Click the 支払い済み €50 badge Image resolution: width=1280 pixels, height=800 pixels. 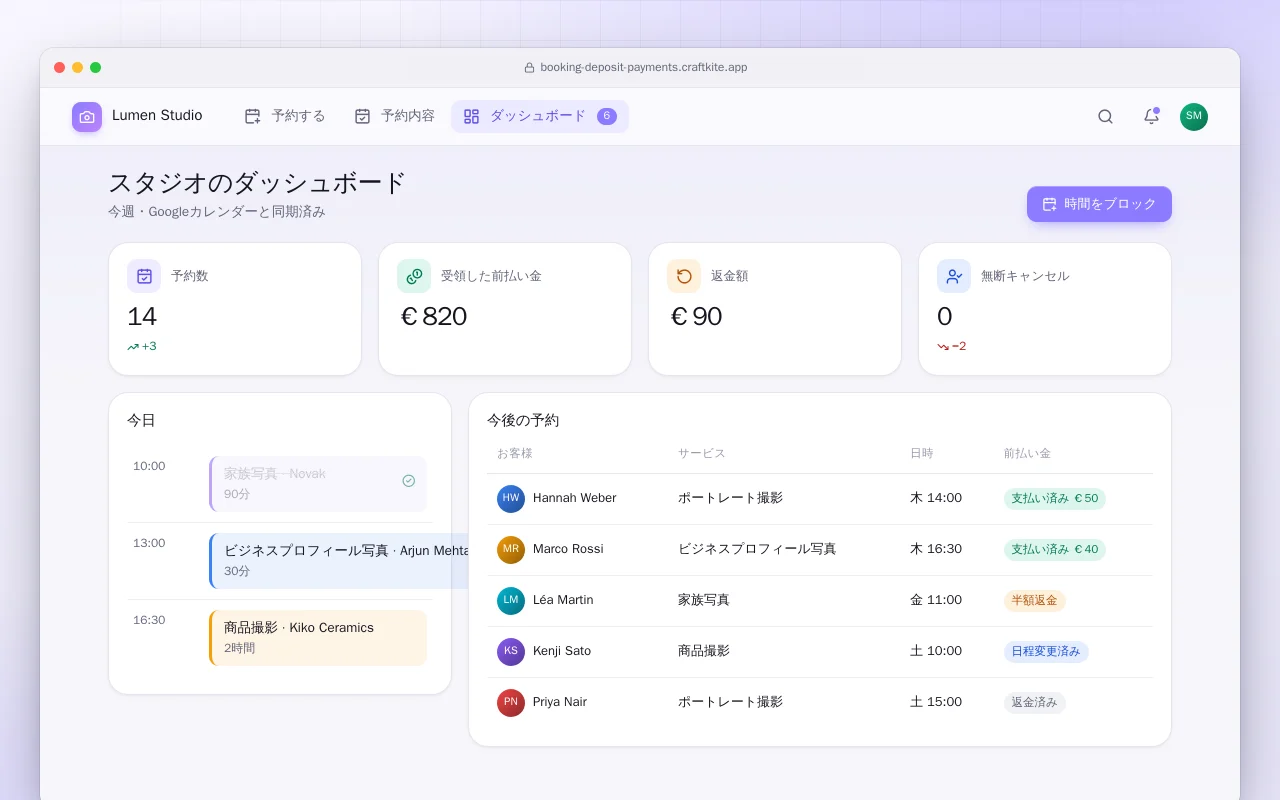coord(1054,499)
